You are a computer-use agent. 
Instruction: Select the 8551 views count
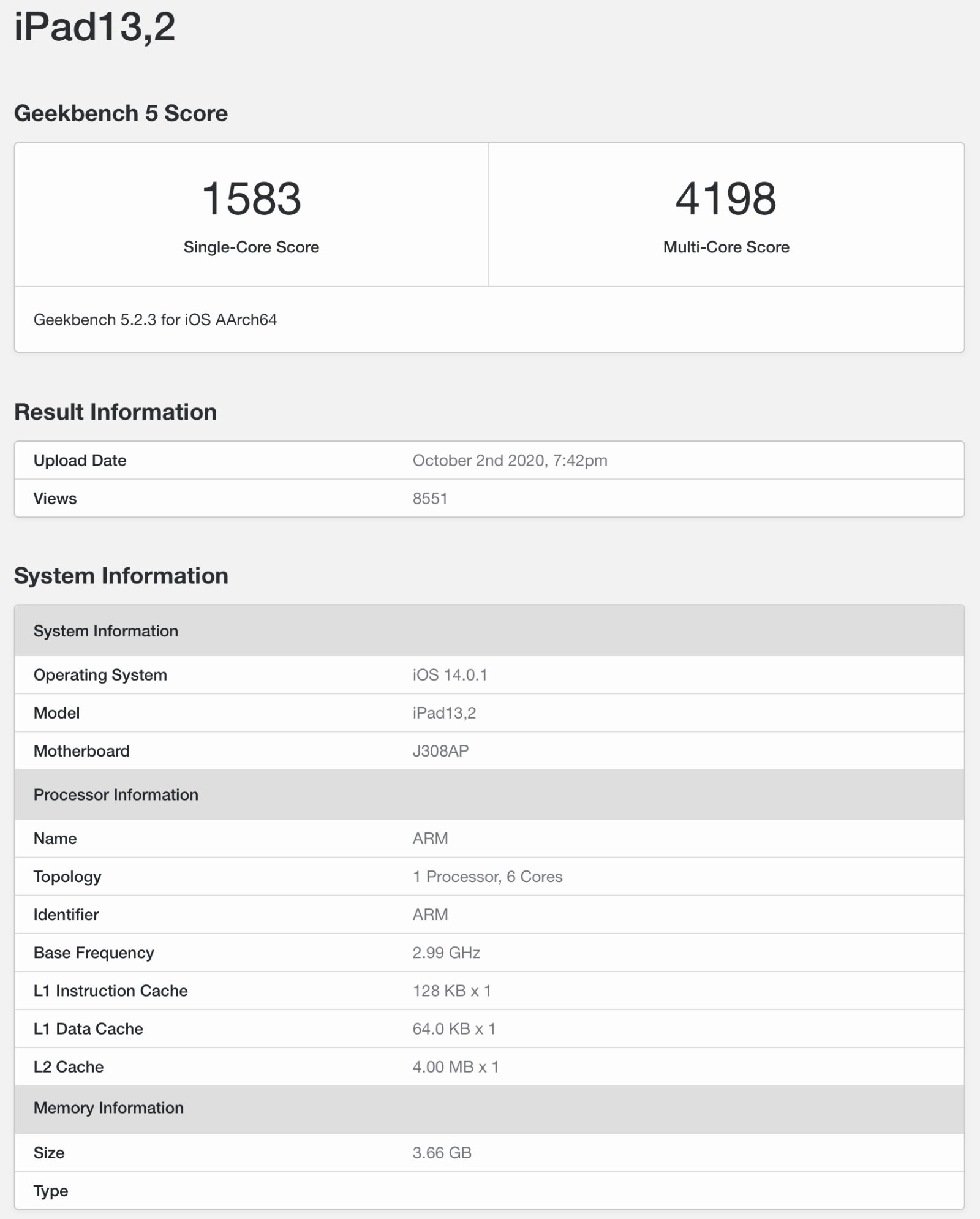click(x=430, y=499)
